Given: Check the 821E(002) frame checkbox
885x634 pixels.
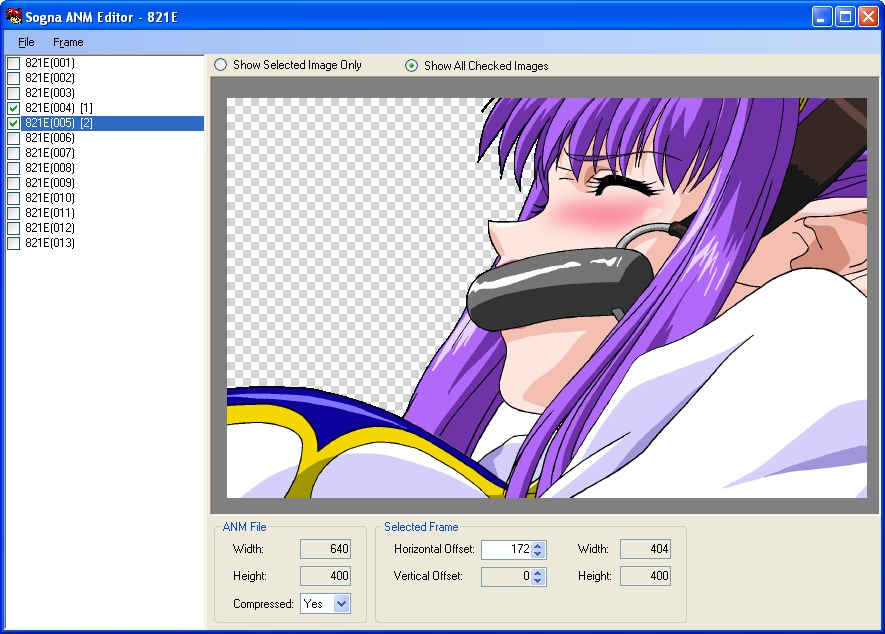Looking at the screenshot, I should [14, 78].
